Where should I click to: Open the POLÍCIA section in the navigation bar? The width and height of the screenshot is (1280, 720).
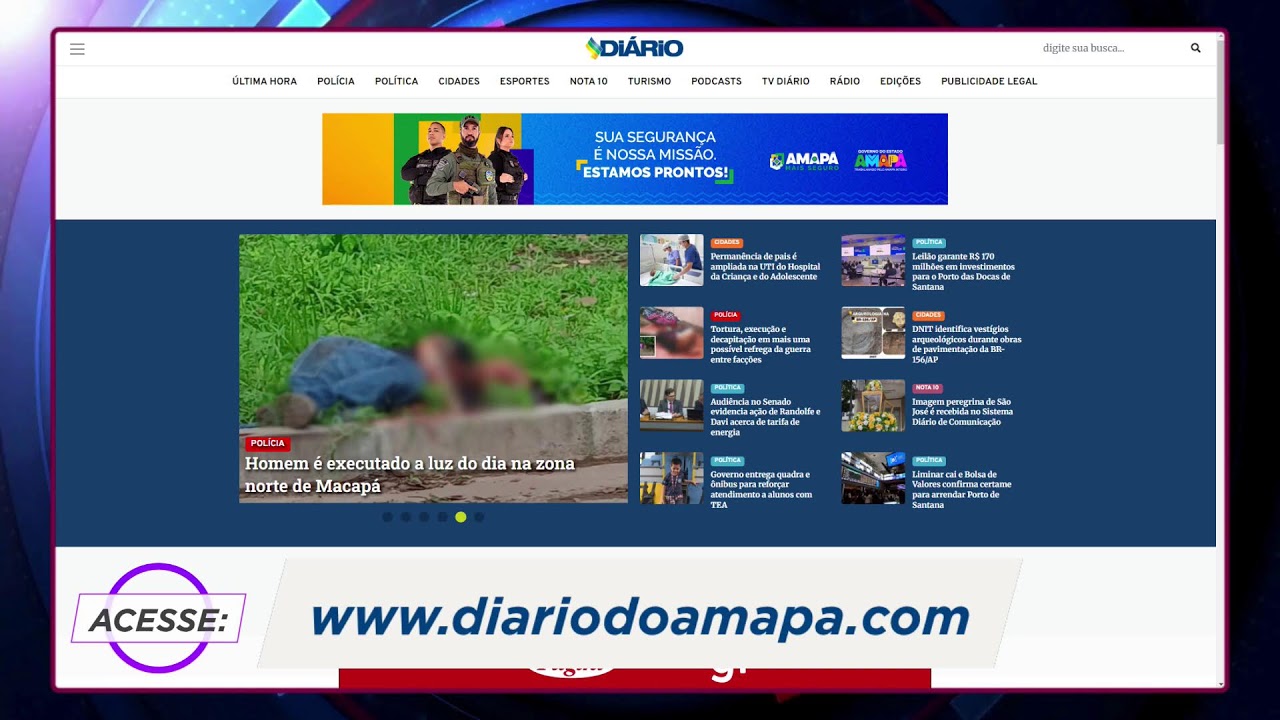click(x=336, y=81)
